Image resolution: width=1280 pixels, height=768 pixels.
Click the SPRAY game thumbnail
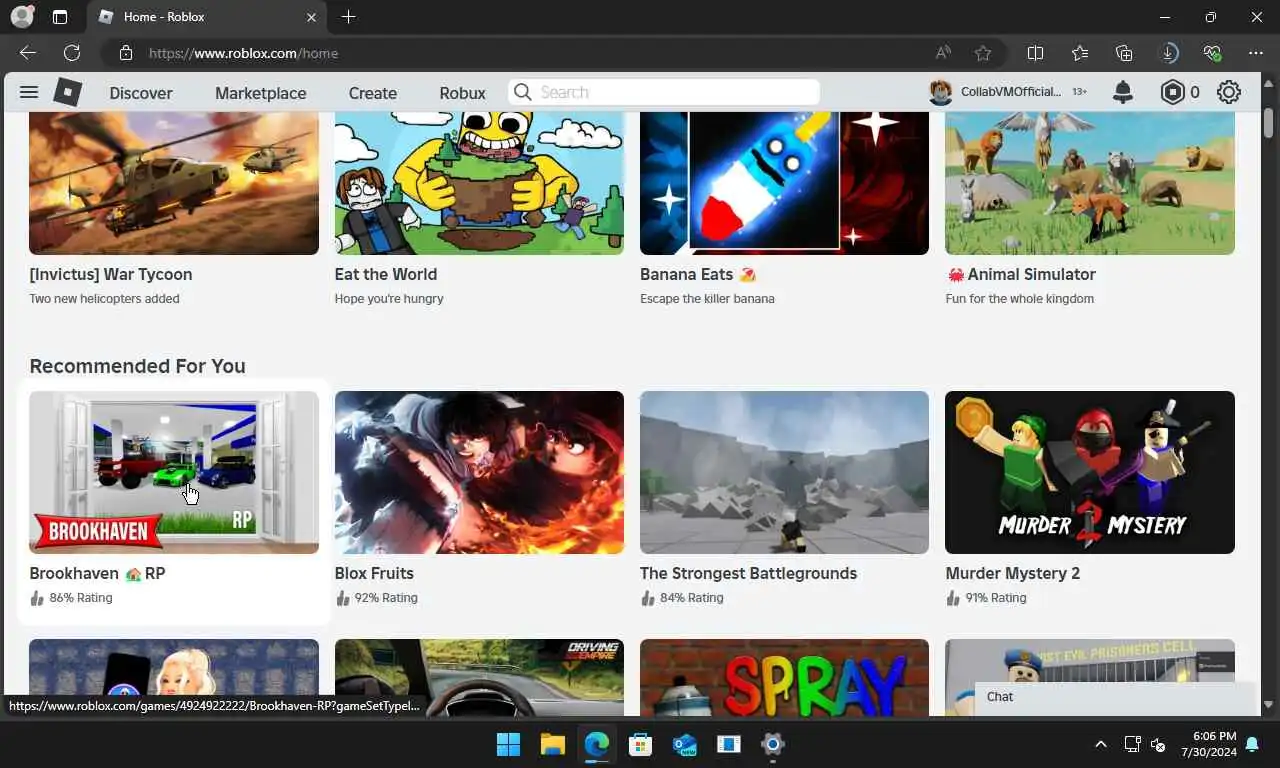784,677
